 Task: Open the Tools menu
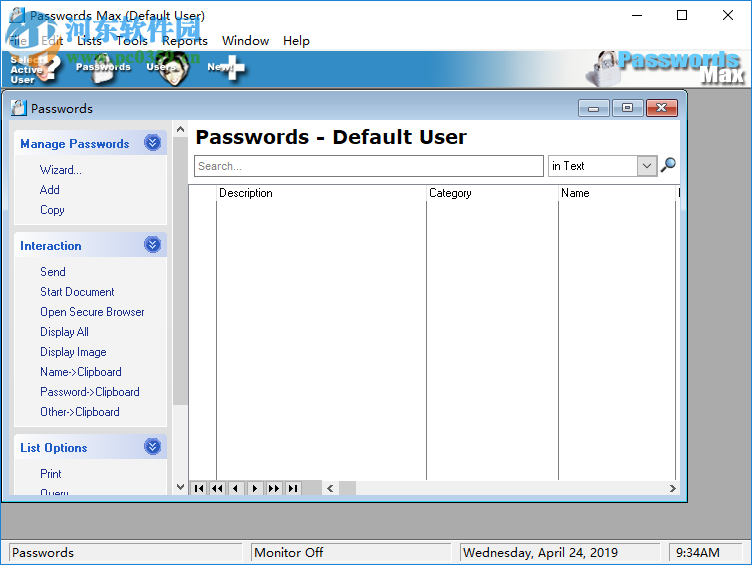click(x=132, y=41)
